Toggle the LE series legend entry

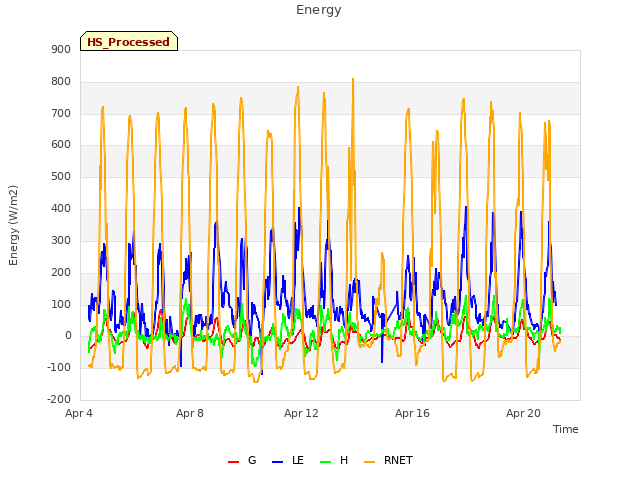point(288,460)
